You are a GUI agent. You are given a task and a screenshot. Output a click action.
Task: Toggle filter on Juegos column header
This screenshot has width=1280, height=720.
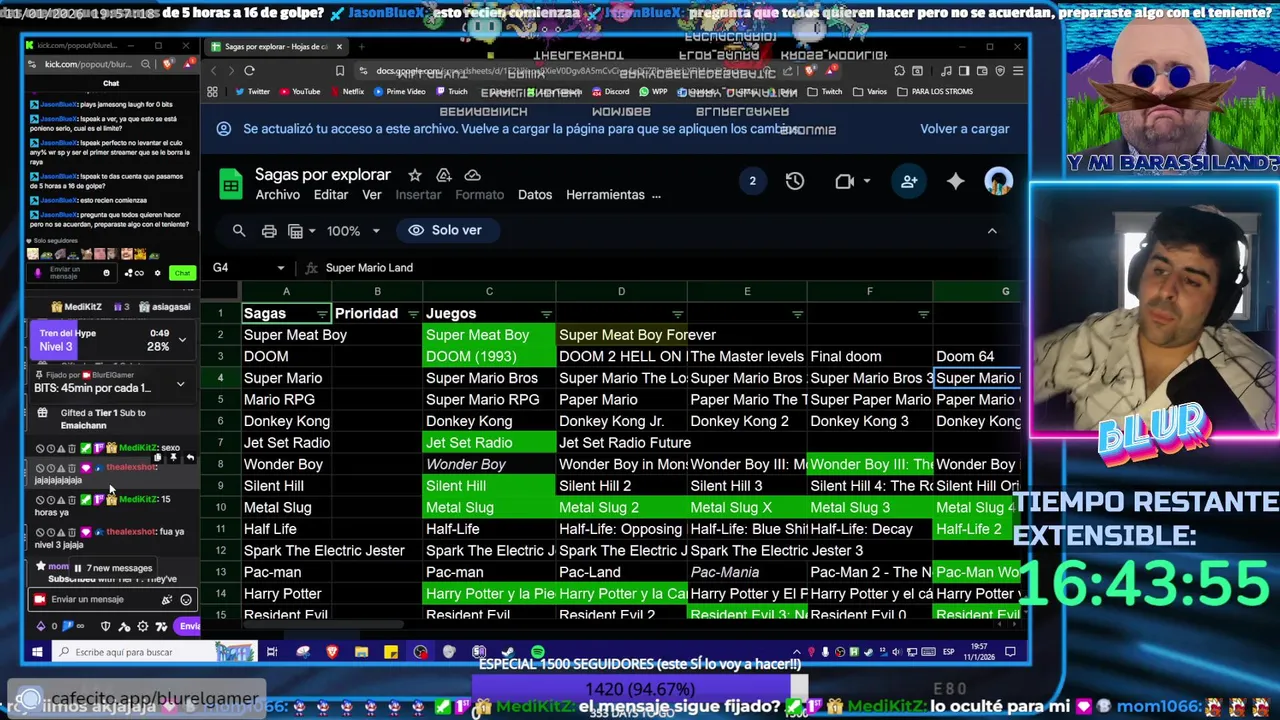pos(546,314)
